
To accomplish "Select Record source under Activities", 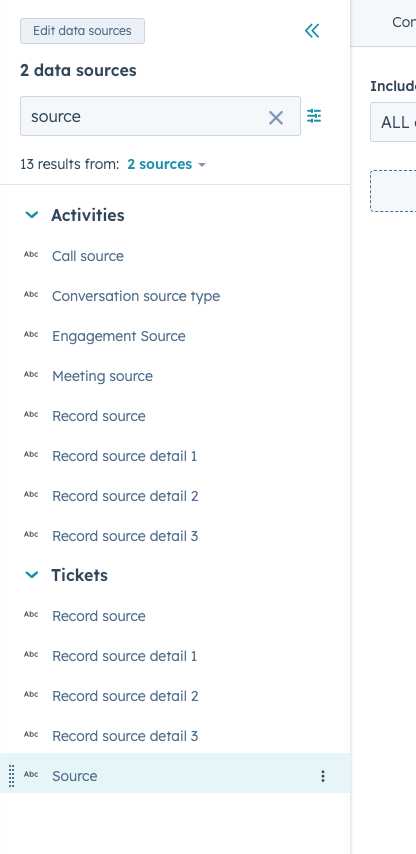I will point(99,416).
